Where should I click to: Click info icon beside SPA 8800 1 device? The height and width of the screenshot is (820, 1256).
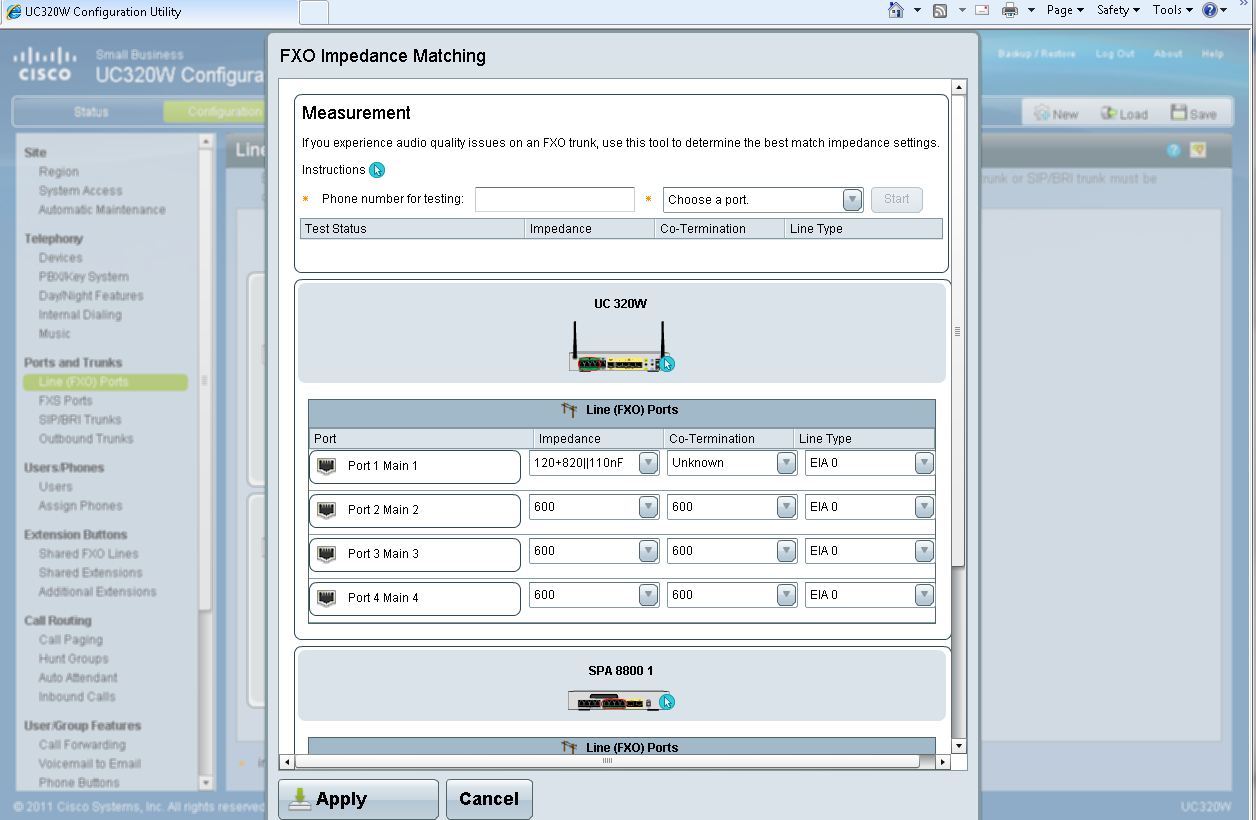click(667, 702)
